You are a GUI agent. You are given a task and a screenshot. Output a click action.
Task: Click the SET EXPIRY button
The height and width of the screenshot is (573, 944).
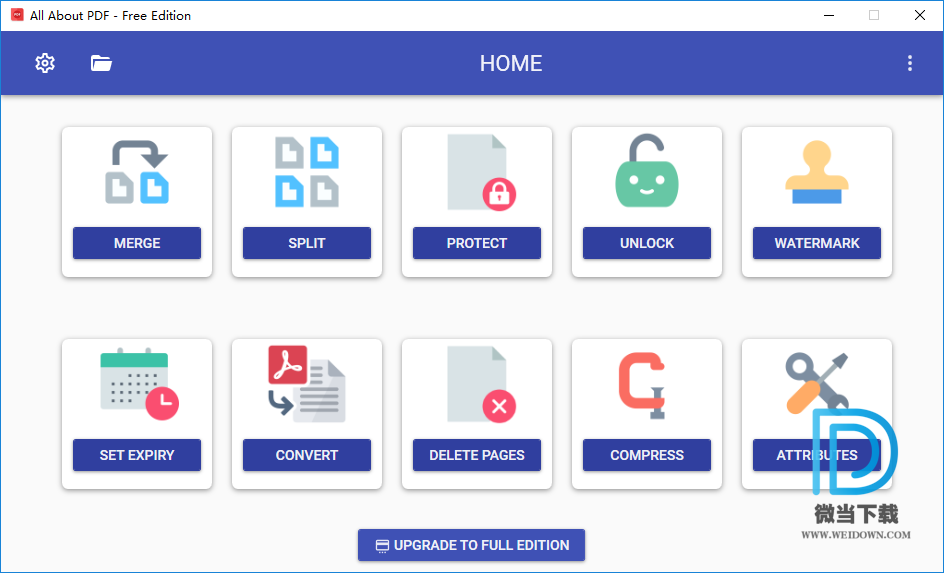(x=137, y=455)
